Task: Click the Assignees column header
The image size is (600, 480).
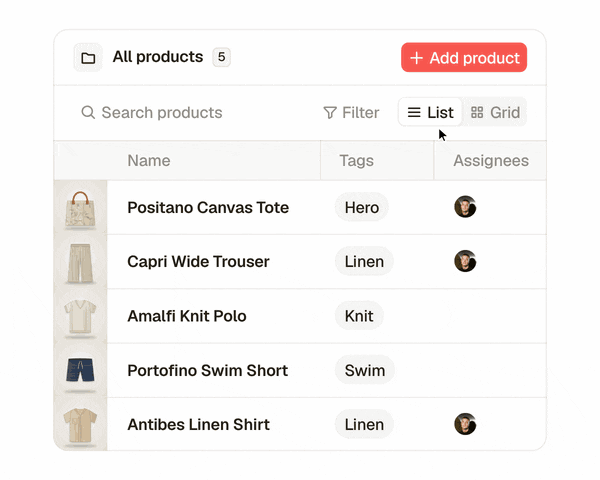Action: pos(491,161)
